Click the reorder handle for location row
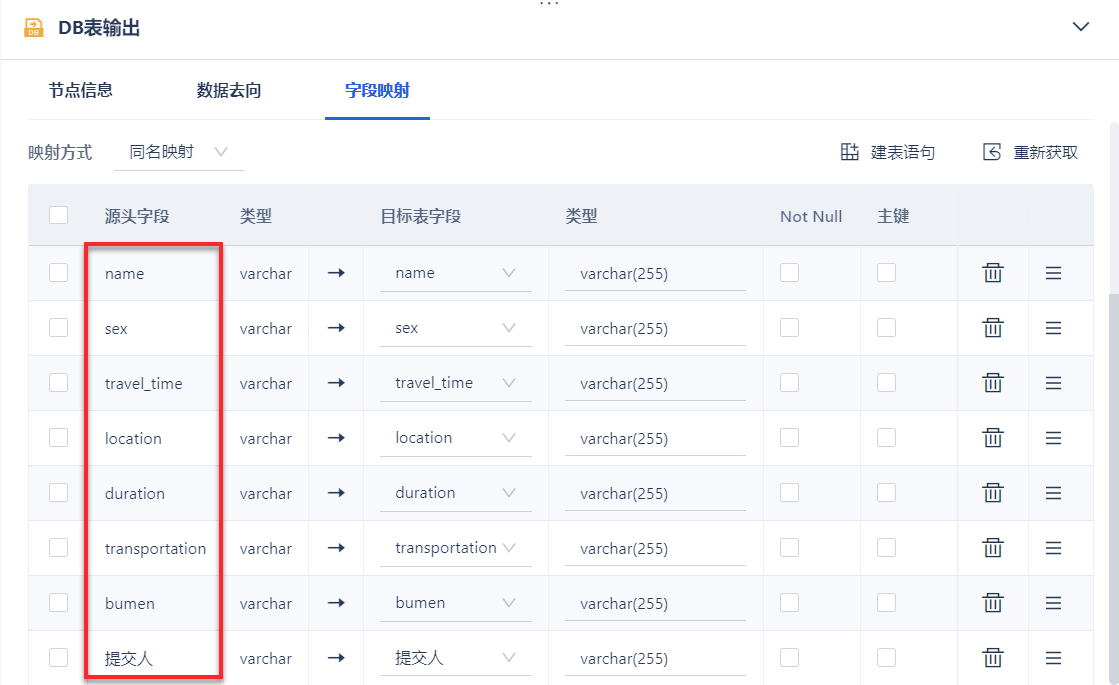The width and height of the screenshot is (1119, 685). coord(1053,438)
